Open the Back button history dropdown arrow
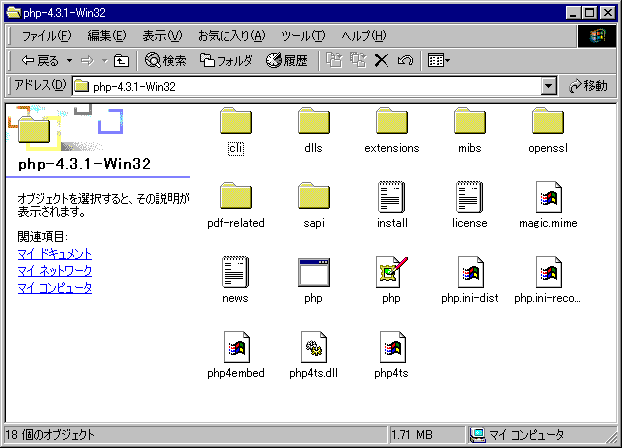This screenshot has width=622, height=448. pyautogui.click(x=69, y=61)
